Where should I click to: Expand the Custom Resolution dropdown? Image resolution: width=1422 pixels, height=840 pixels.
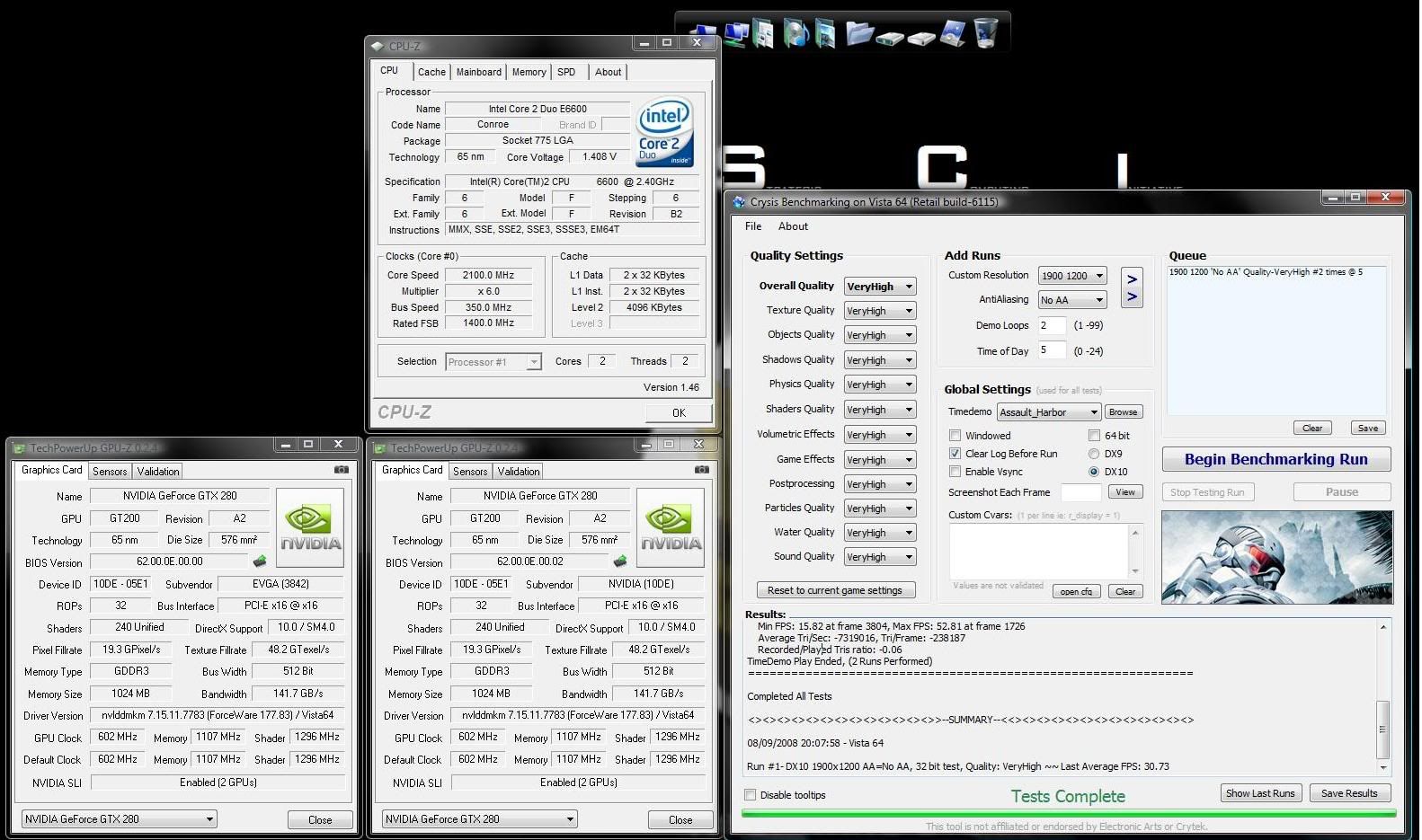(1071, 276)
